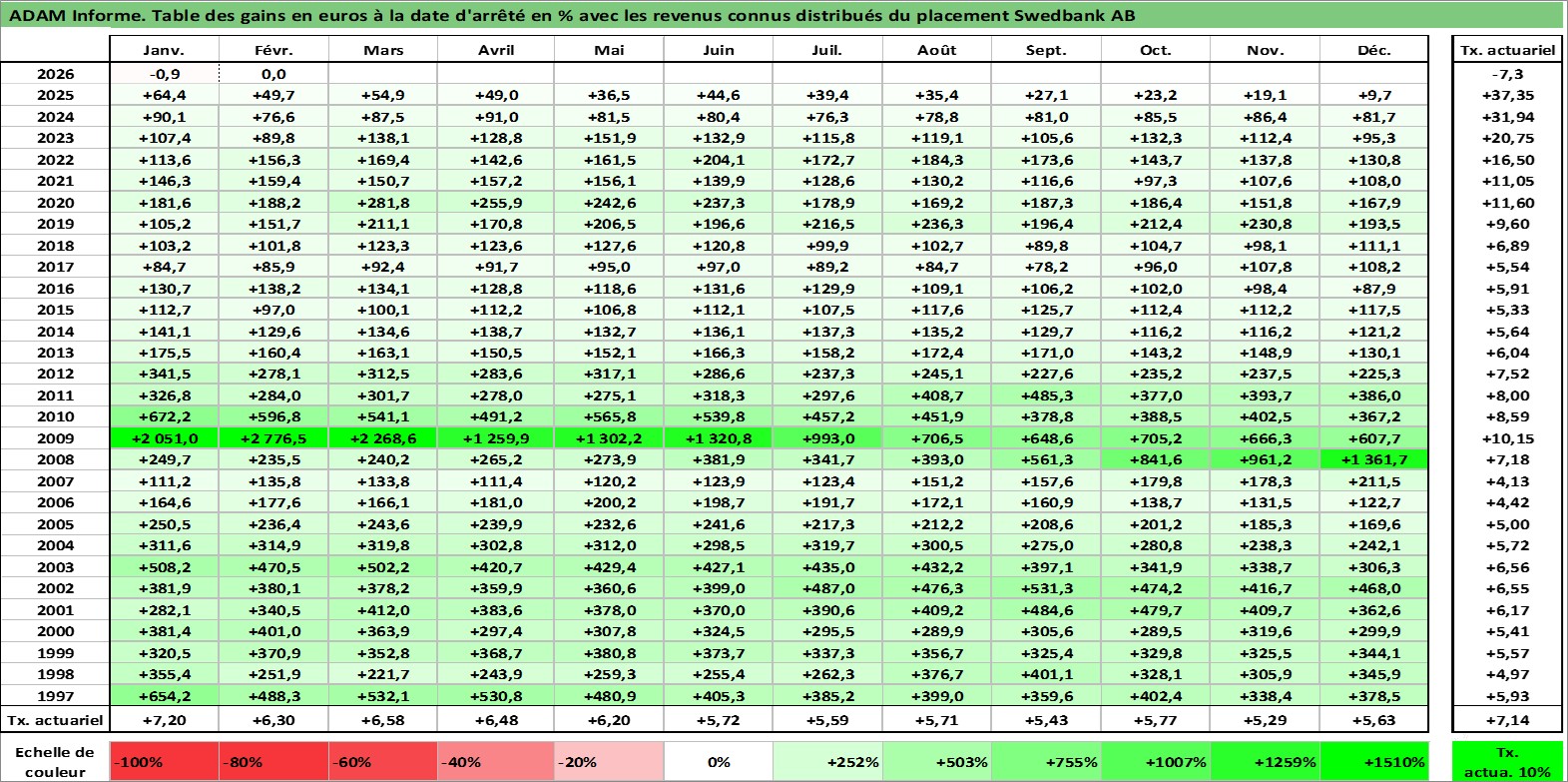Click the cell showing +1 259,9
The height and width of the screenshot is (782, 1568).
496,438
